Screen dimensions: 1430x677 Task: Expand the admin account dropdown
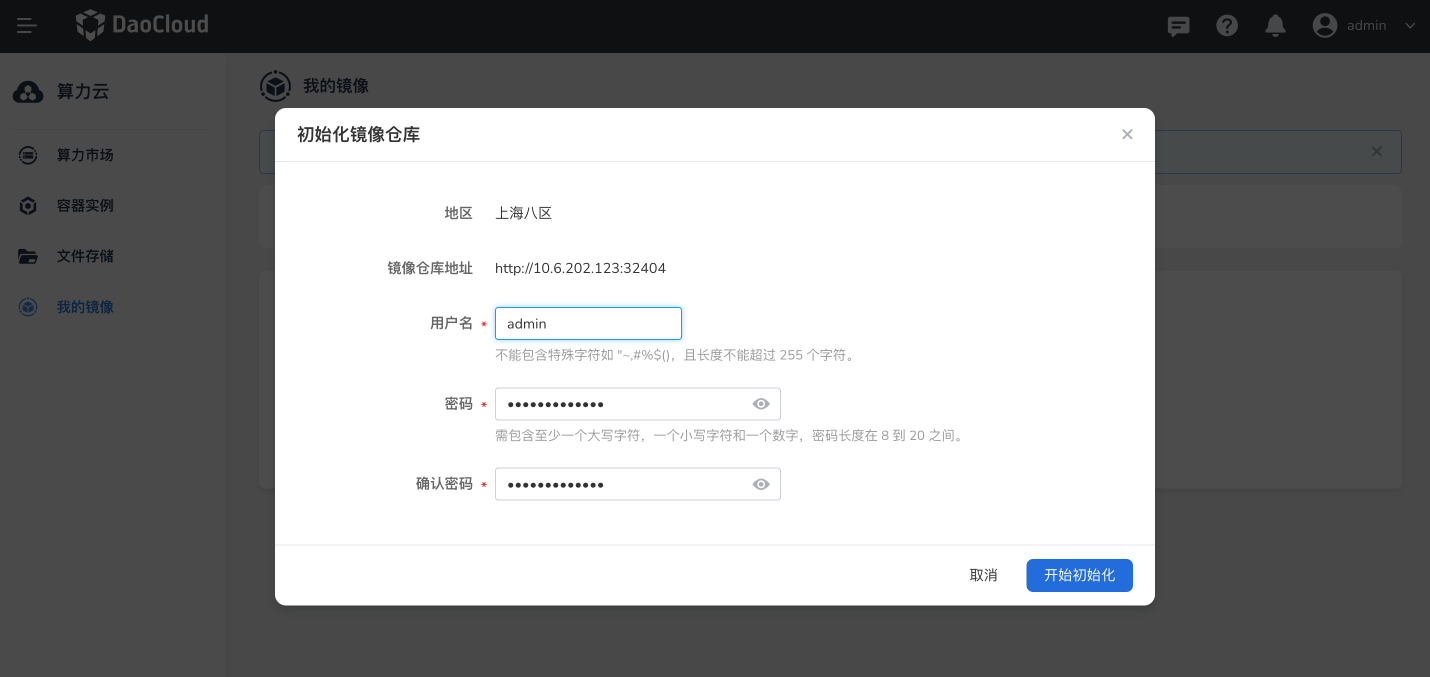tap(1410, 25)
